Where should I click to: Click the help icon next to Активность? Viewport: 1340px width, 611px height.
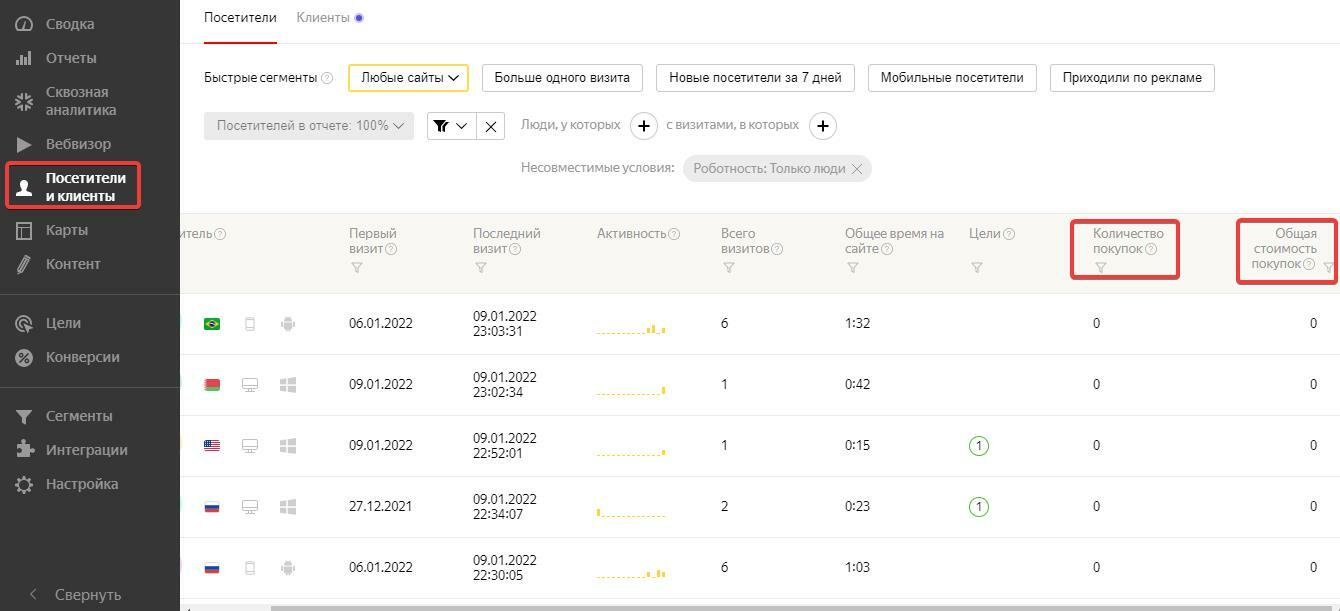click(674, 234)
